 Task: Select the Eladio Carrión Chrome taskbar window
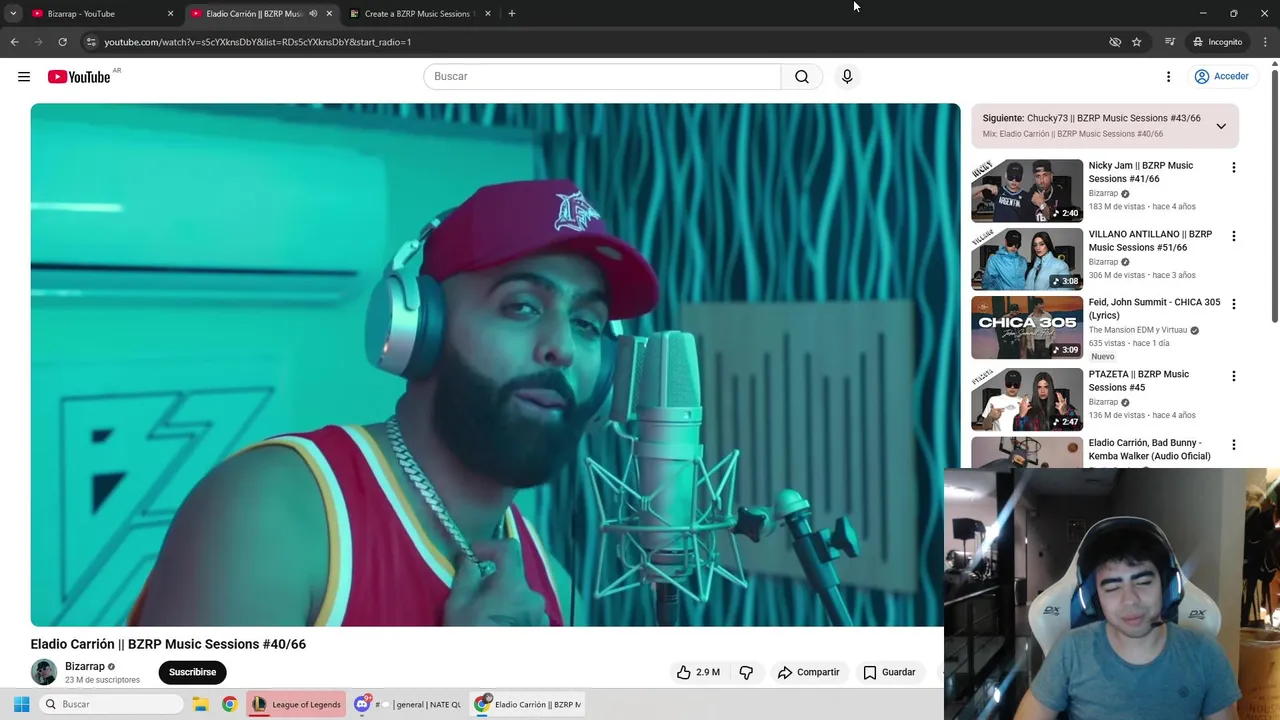528,704
